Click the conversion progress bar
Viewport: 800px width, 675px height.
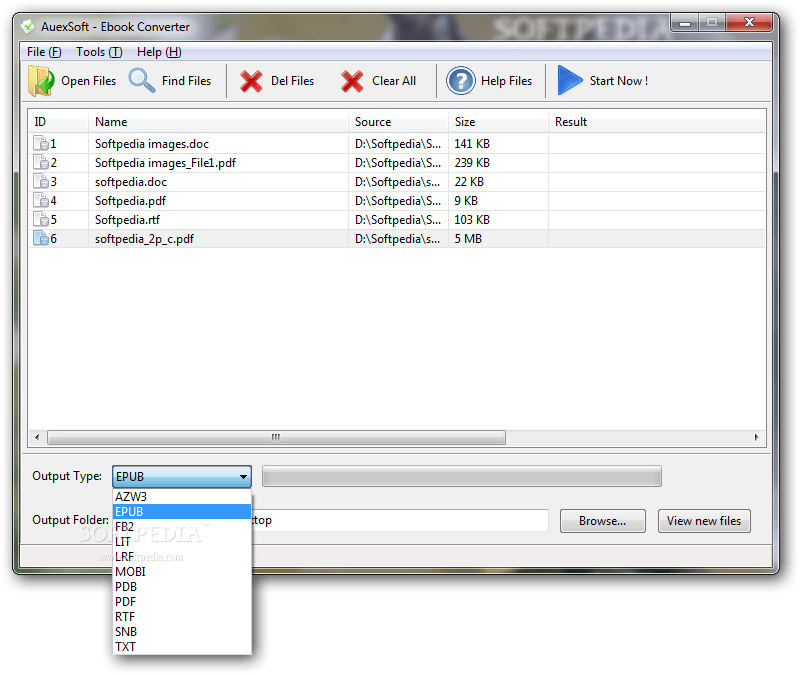462,476
